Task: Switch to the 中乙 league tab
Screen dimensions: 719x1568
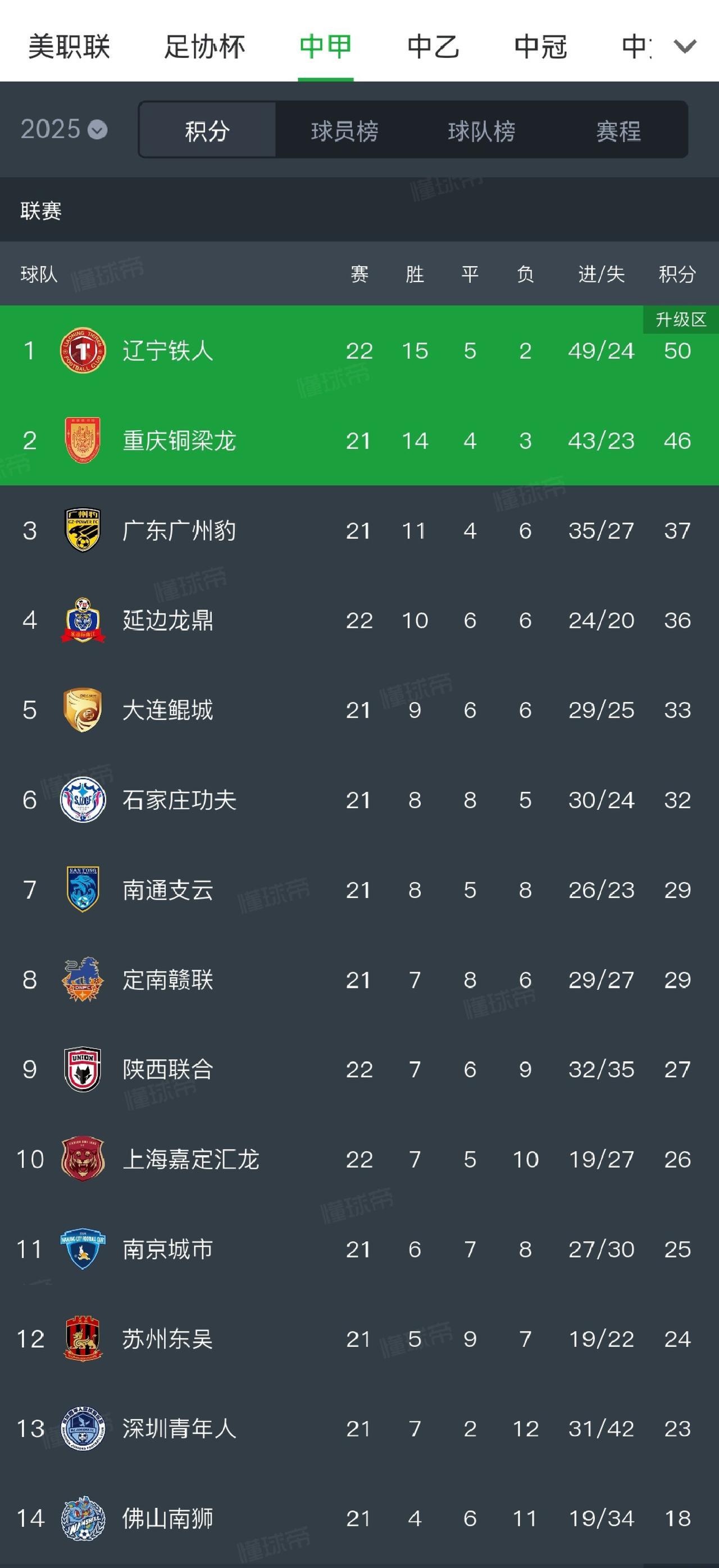Action: click(x=433, y=46)
